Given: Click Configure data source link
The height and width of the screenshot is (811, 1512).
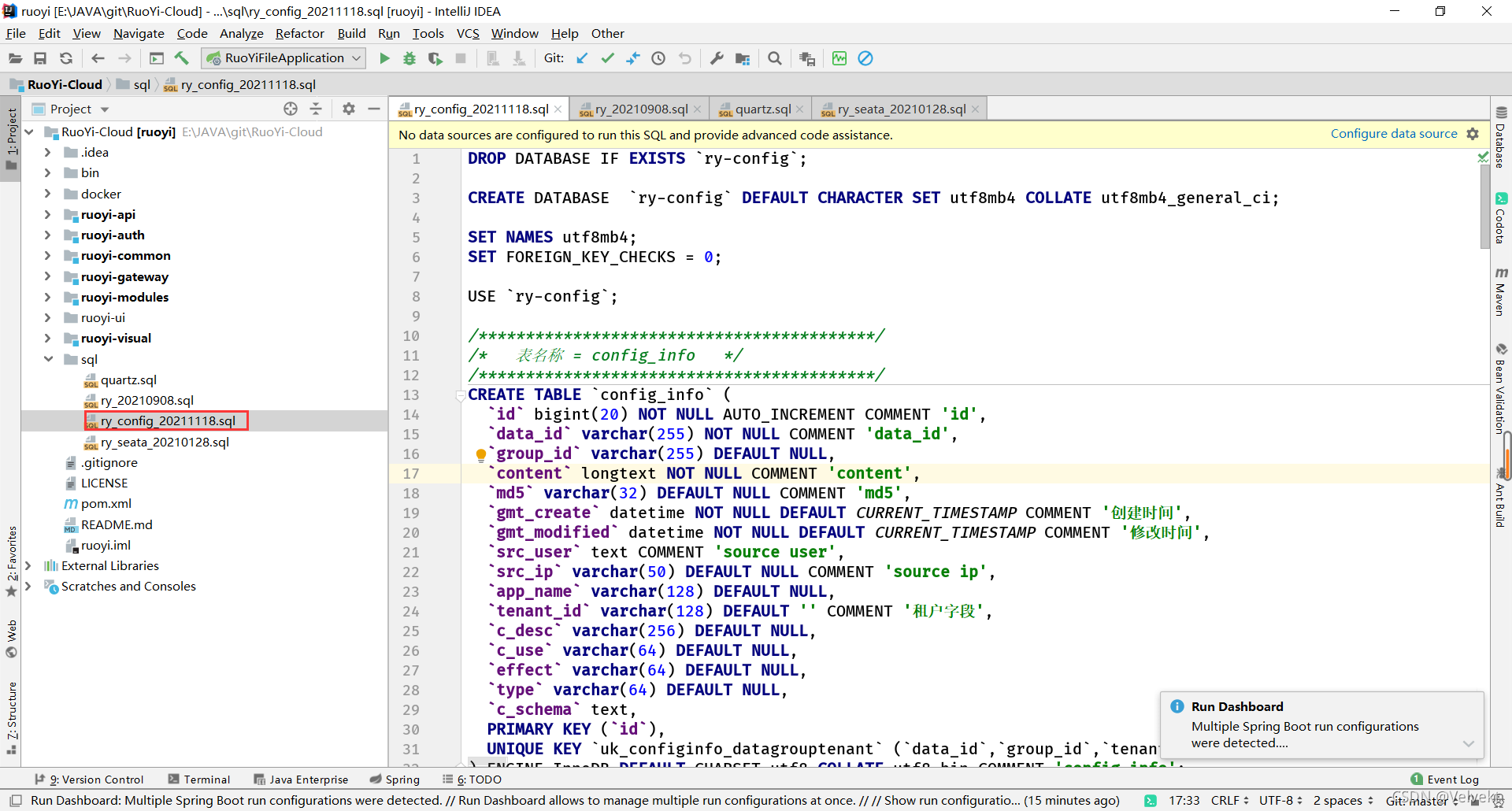Looking at the screenshot, I should pos(1394,134).
